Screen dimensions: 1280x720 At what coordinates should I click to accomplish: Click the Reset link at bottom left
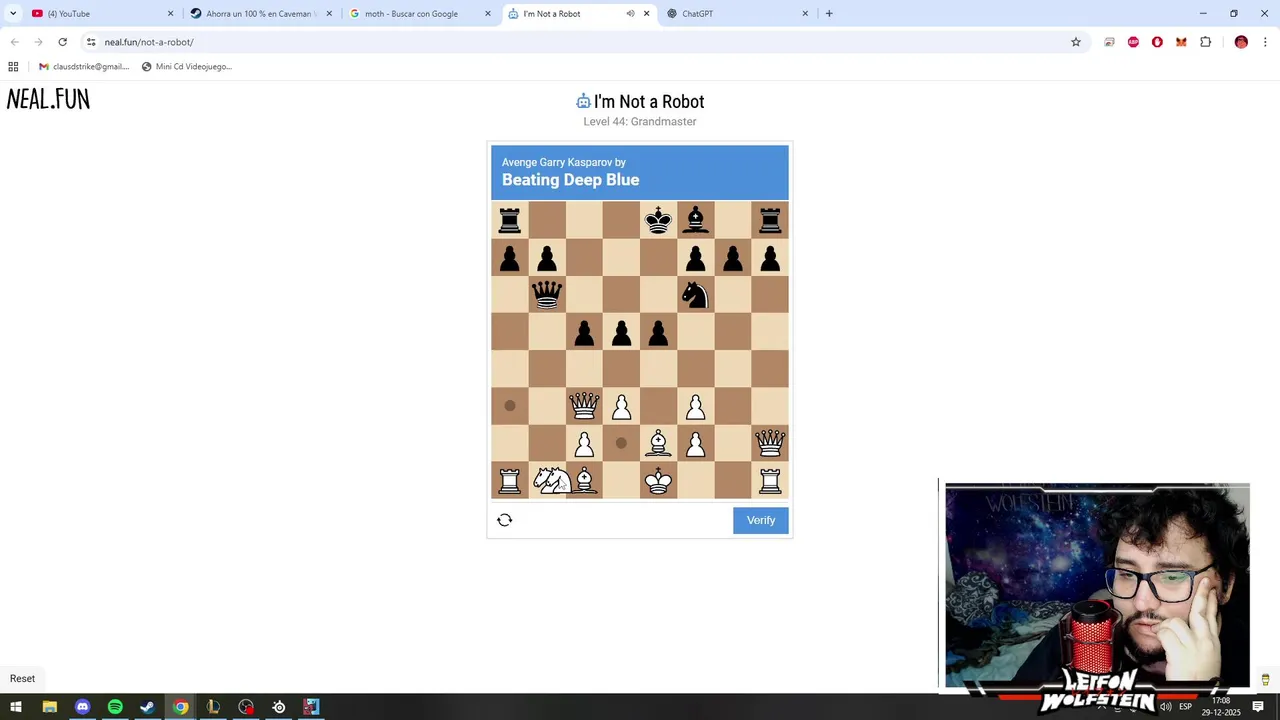[x=22, y=678]
